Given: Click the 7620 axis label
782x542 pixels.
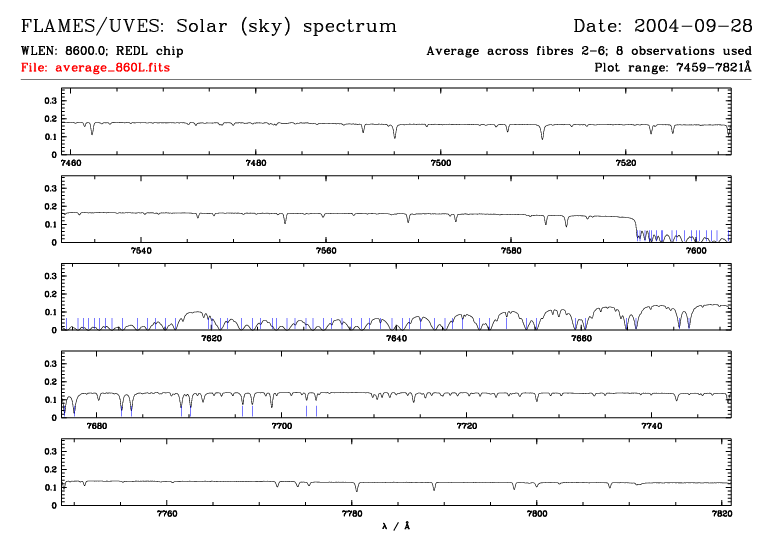Looking at the screenshot, I should click(211, 339).
